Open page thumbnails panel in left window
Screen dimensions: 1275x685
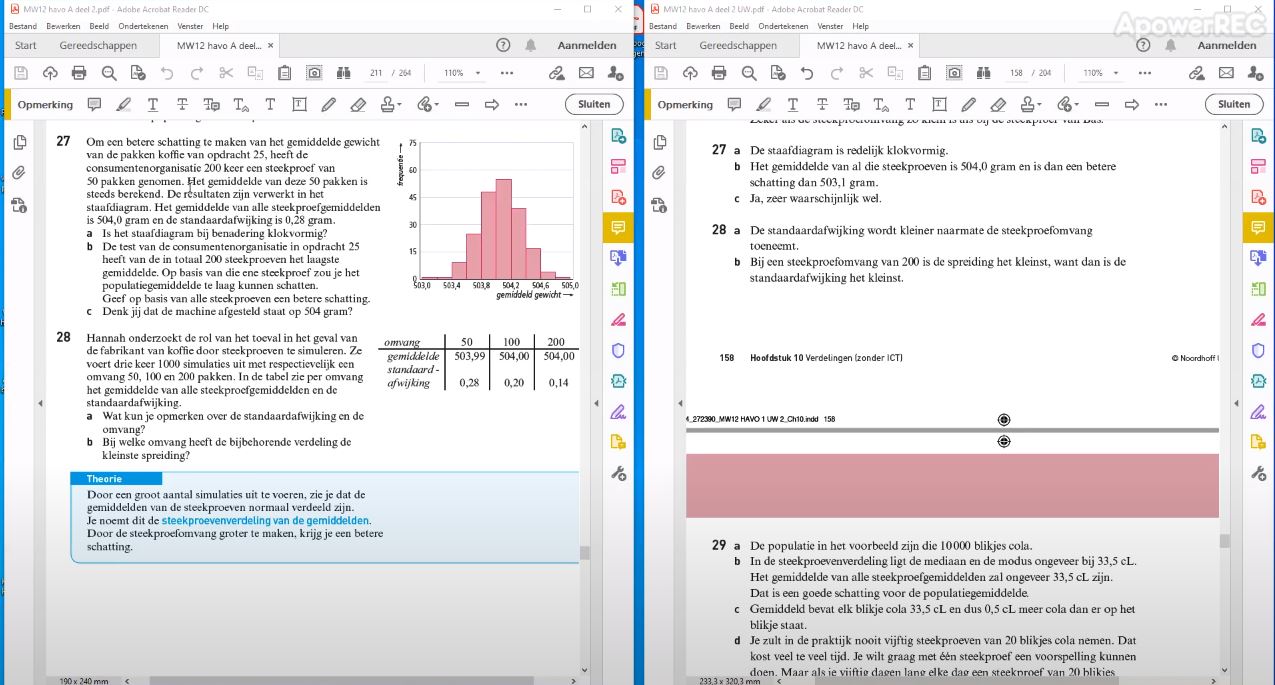coord(19,143)
